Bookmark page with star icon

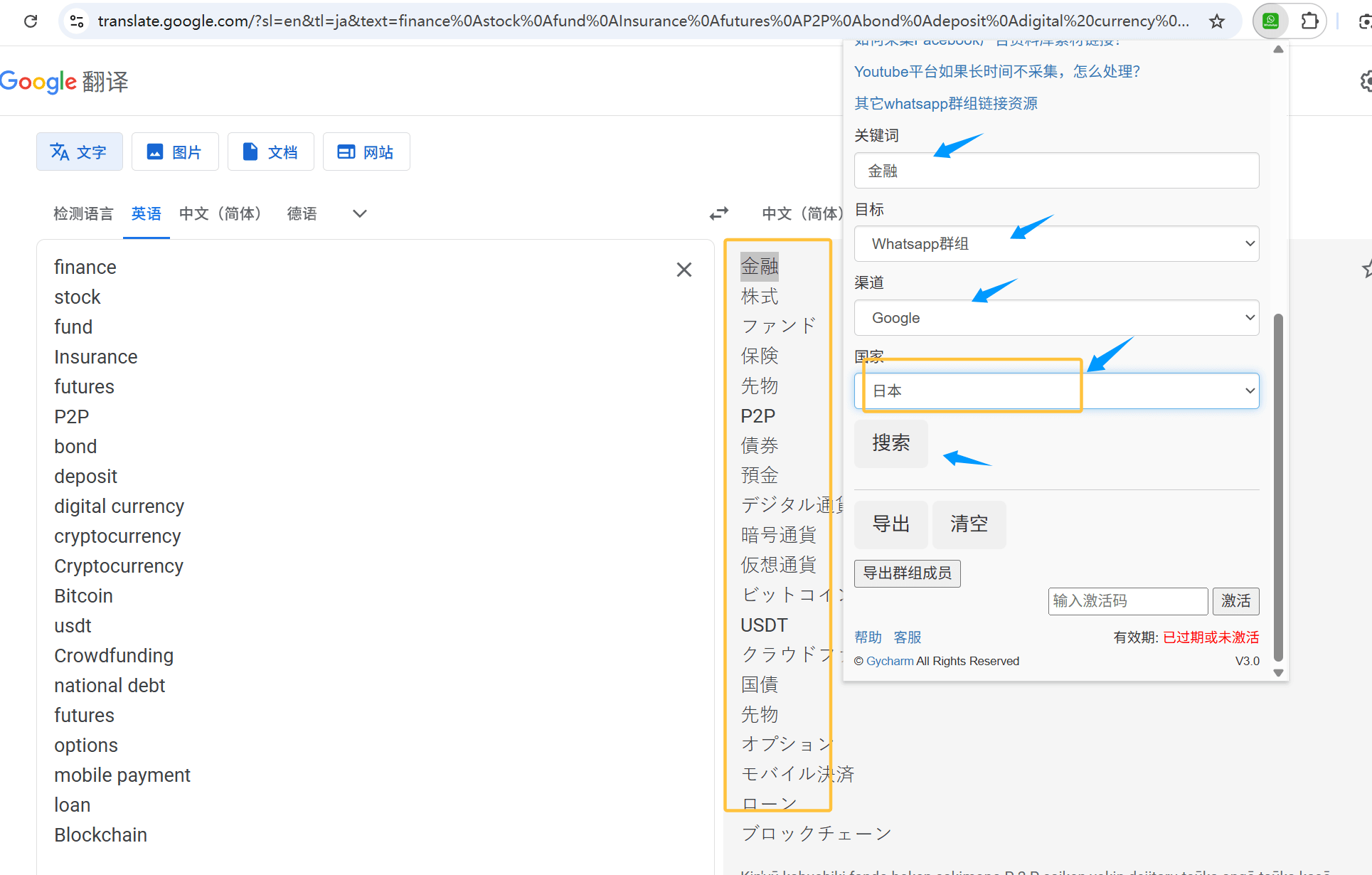pos(1217,21)
